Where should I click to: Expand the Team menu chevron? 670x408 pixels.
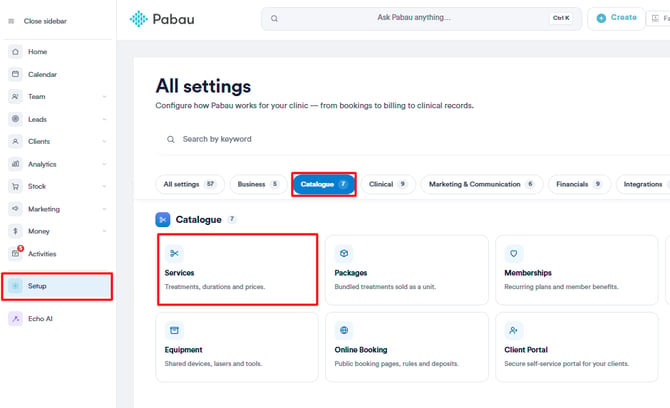[x=104, y=97]
